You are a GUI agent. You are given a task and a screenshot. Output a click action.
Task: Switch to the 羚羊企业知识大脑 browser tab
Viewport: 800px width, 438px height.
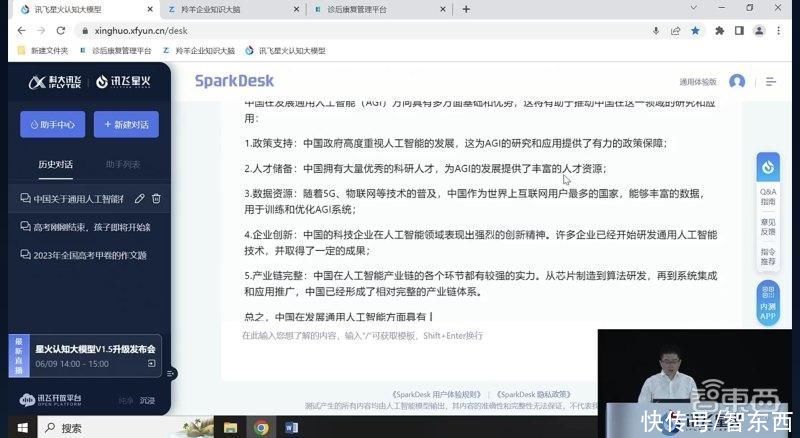click(x=210, y=9)
